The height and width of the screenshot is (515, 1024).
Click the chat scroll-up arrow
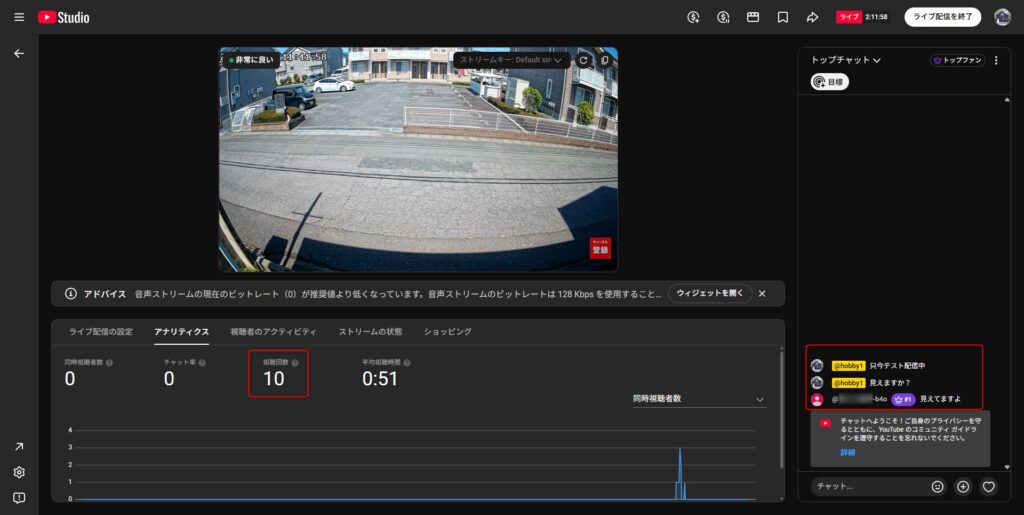click(x=1007, y=100)
